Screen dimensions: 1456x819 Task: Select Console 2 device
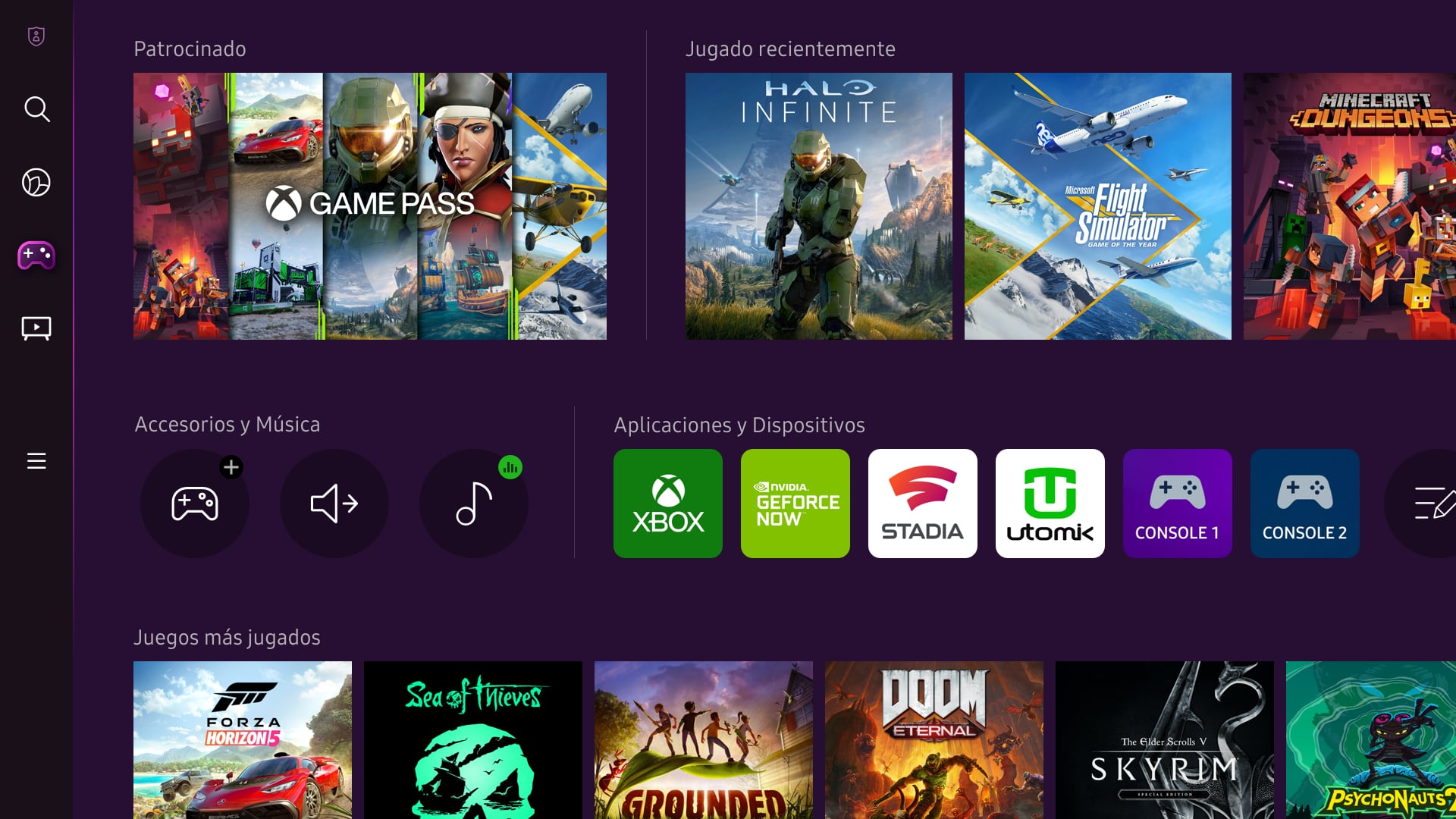click(x=1304, y=503)
